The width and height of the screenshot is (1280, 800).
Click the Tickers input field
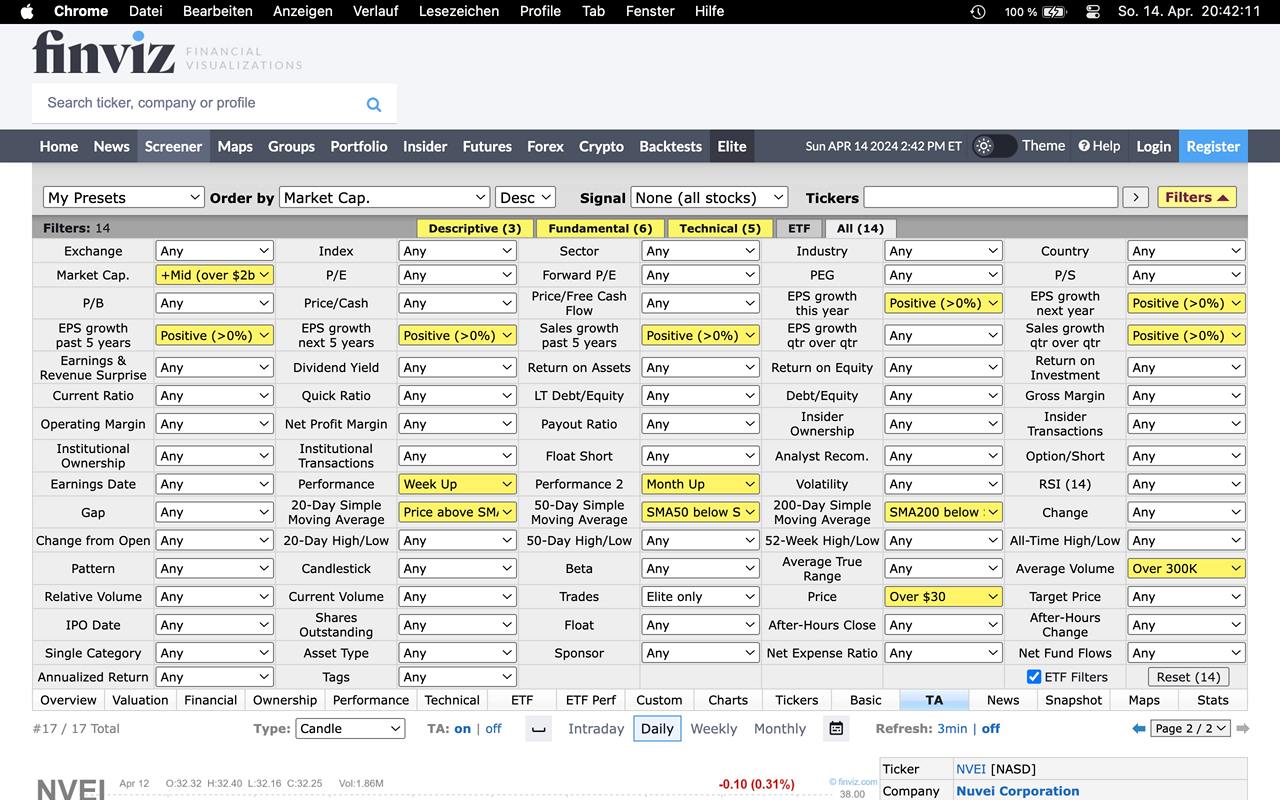(990, 198)
